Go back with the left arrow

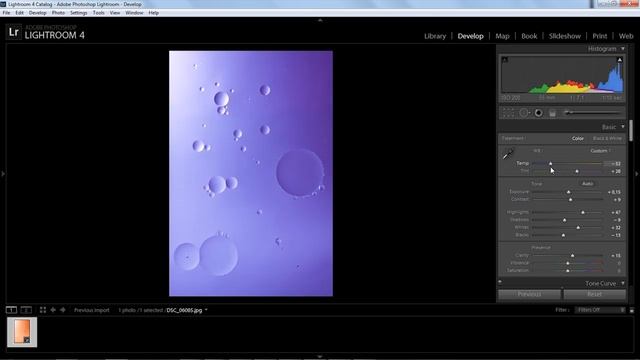pos(53,310)
